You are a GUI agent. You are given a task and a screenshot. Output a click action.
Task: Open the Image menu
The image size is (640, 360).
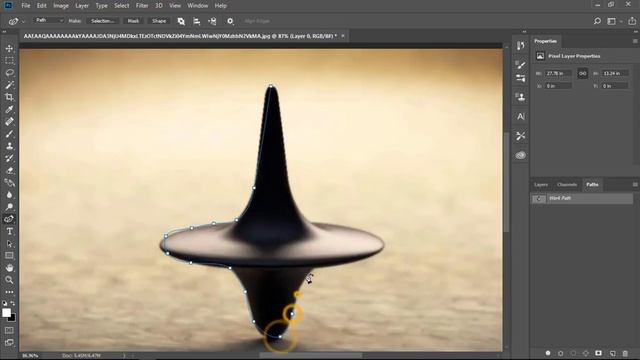click(61, 6)
